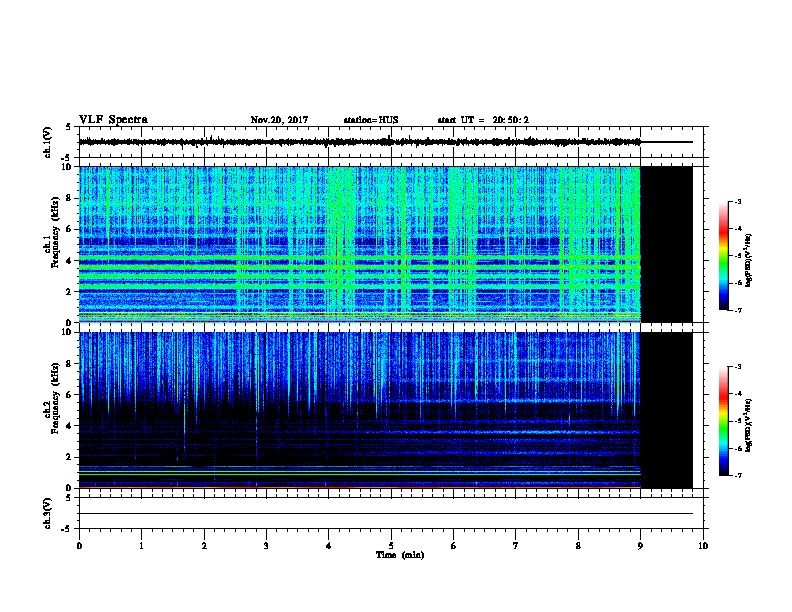Image resolution: width=792 pixels, height=612 pixels.
Task: Click the "Time (min)" x-axis label
Action: pyautogui.click(x=400, y=555)
